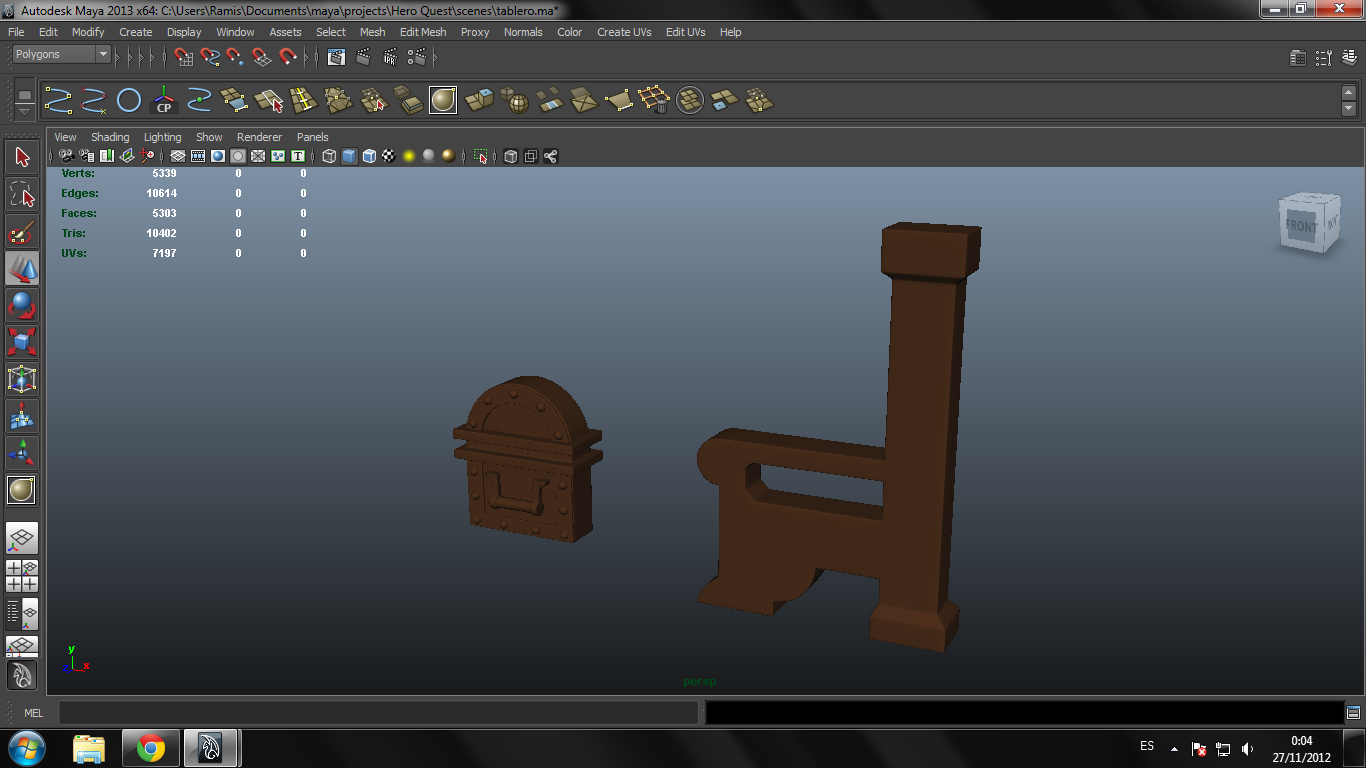Viewport: 1366px width, 768px height.
Task: Click the delete edge trash-can shelf icon
Action: click(654, 100)
